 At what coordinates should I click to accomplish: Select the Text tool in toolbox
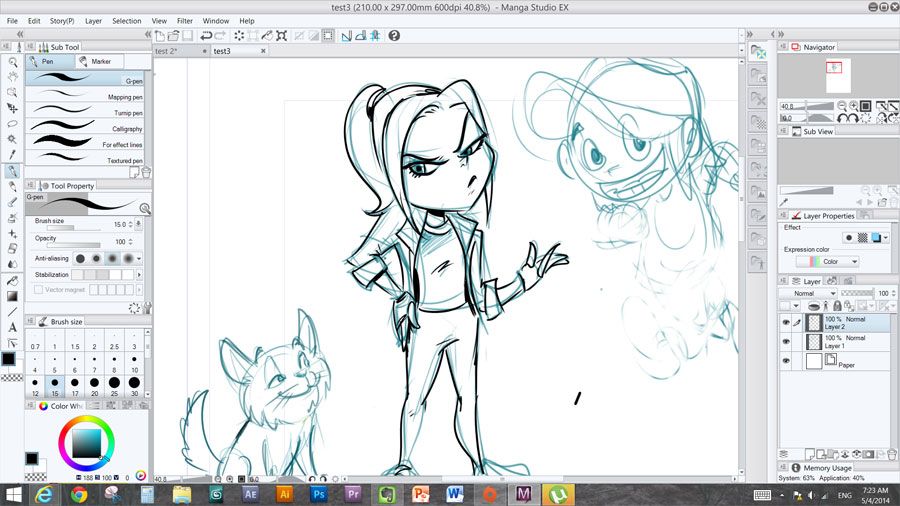(13, 327)
